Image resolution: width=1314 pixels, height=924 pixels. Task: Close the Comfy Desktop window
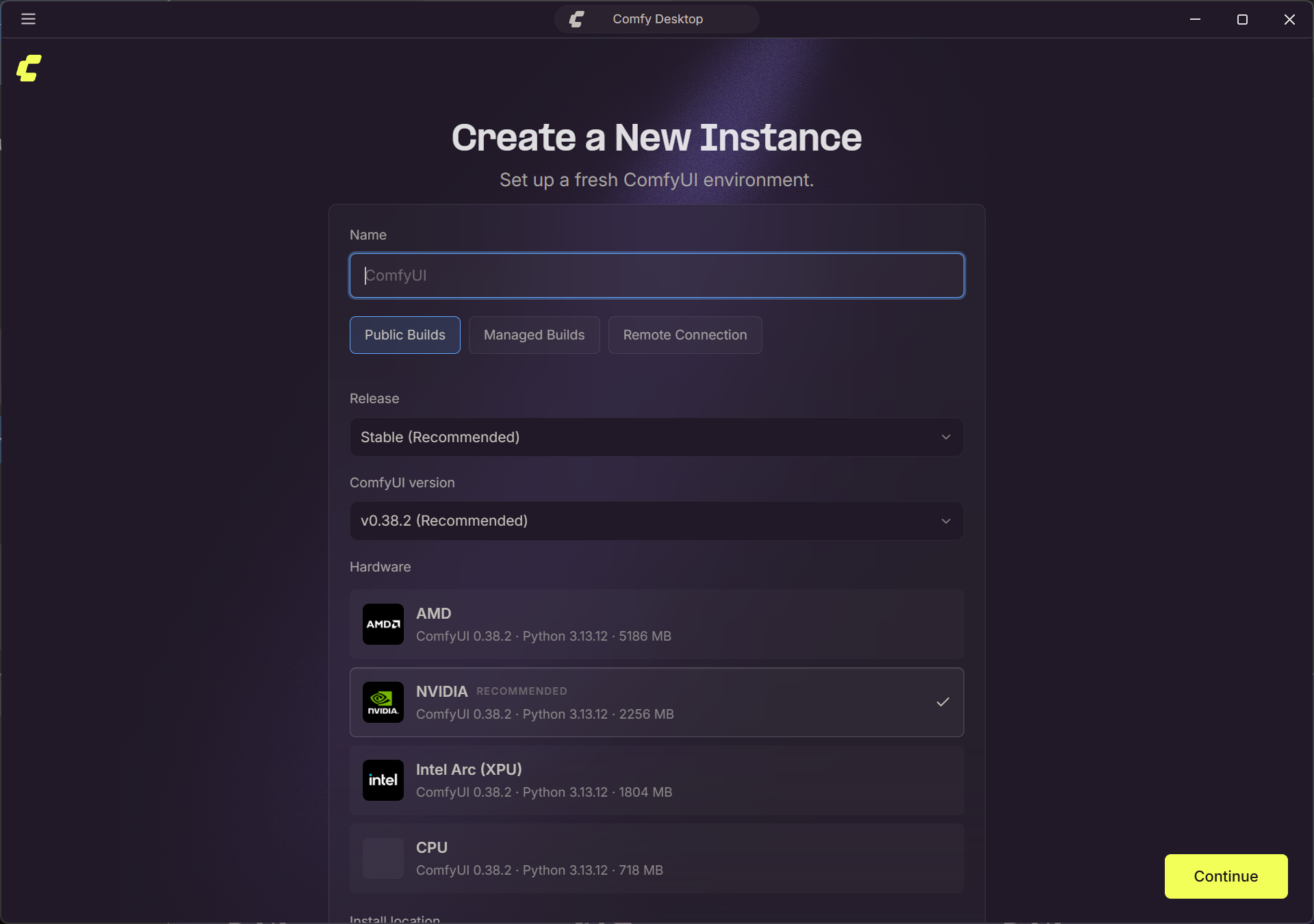(x=1289, y=19)
